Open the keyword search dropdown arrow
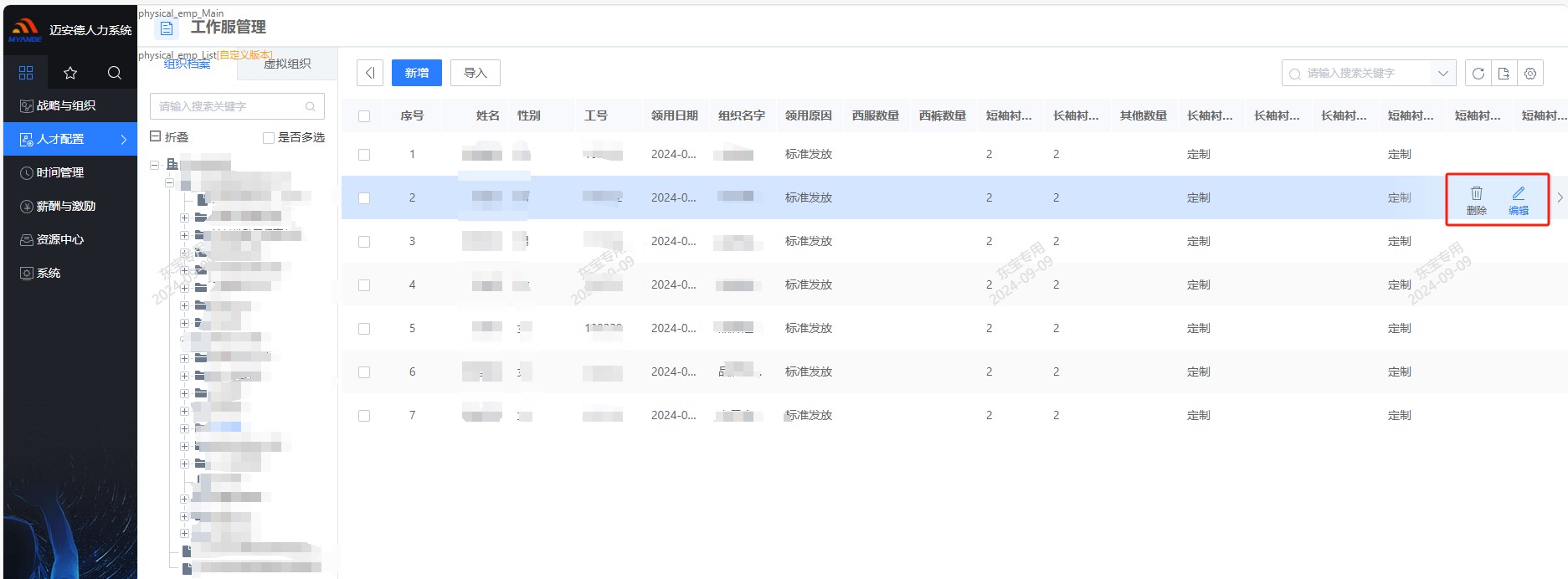The image size is (1568, 579). pos(1442,74)
